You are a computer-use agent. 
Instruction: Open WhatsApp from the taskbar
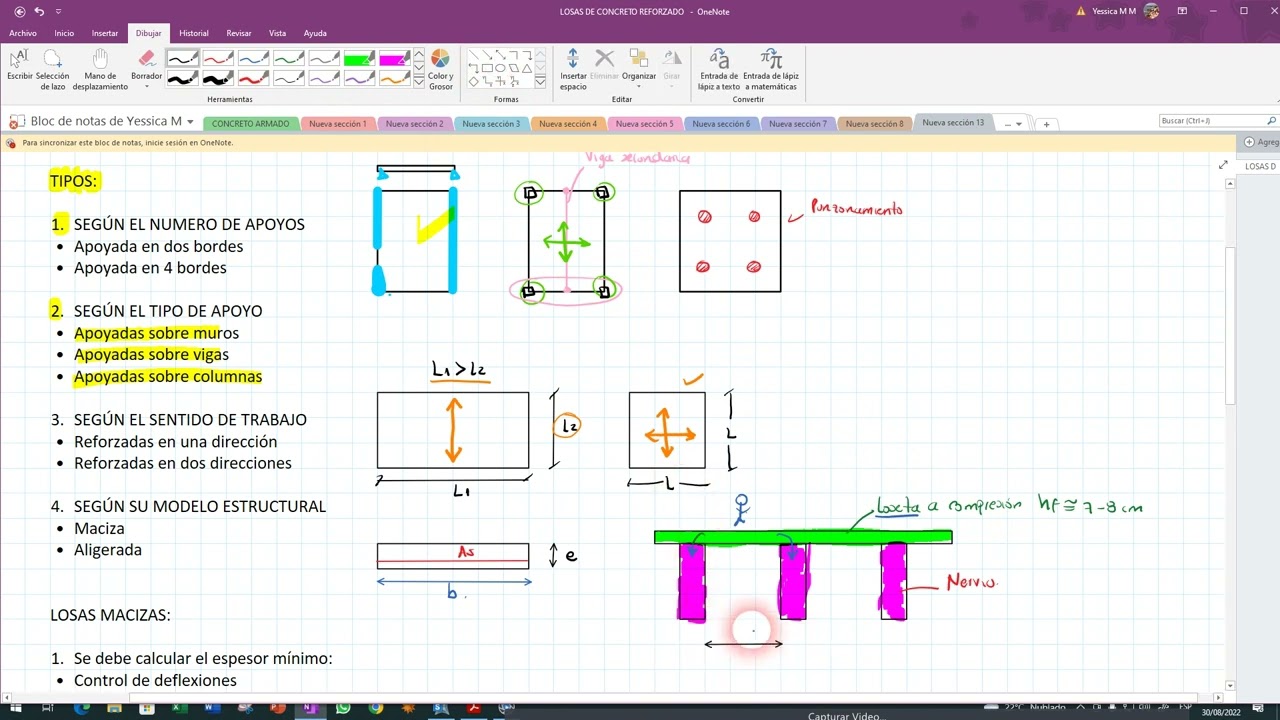click(x=344, y=708)
